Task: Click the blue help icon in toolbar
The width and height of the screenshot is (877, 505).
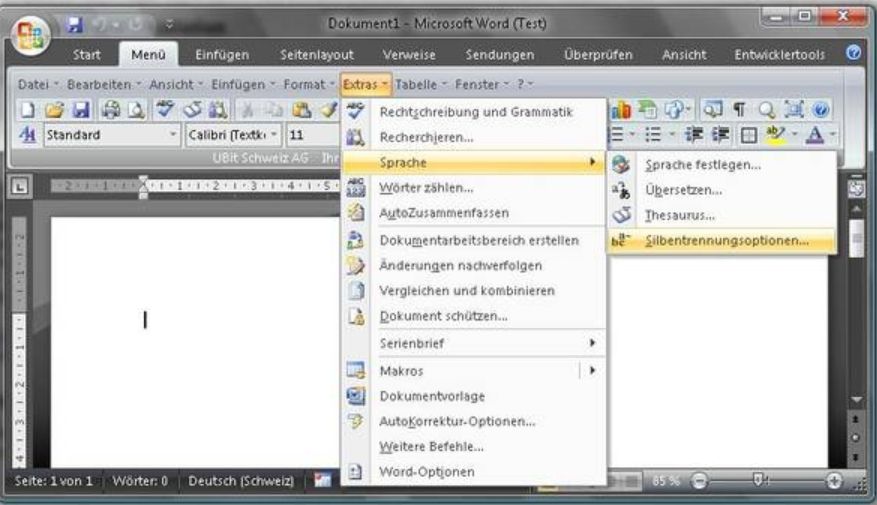Action: [x=821, y=110]
